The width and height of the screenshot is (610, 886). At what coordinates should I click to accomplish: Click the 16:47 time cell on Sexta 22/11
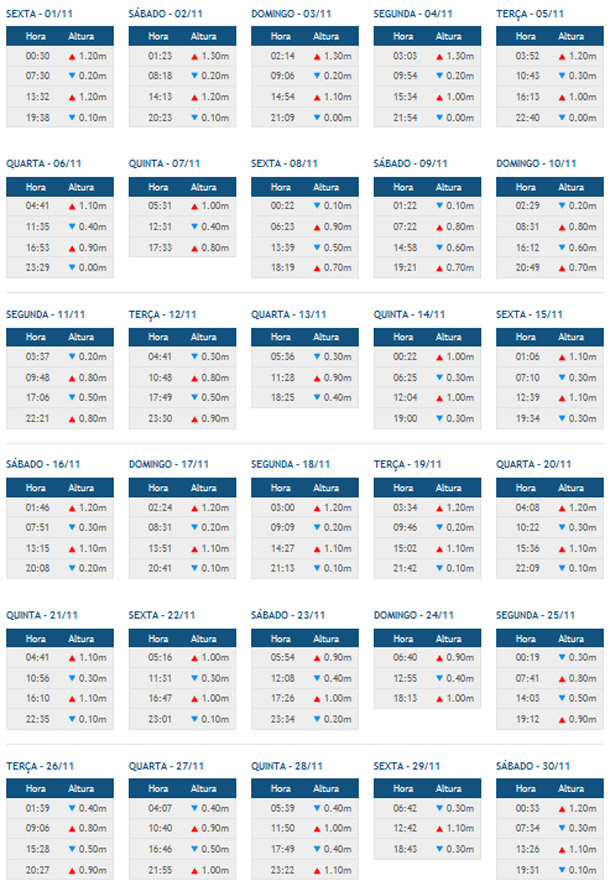click(160, 698)
